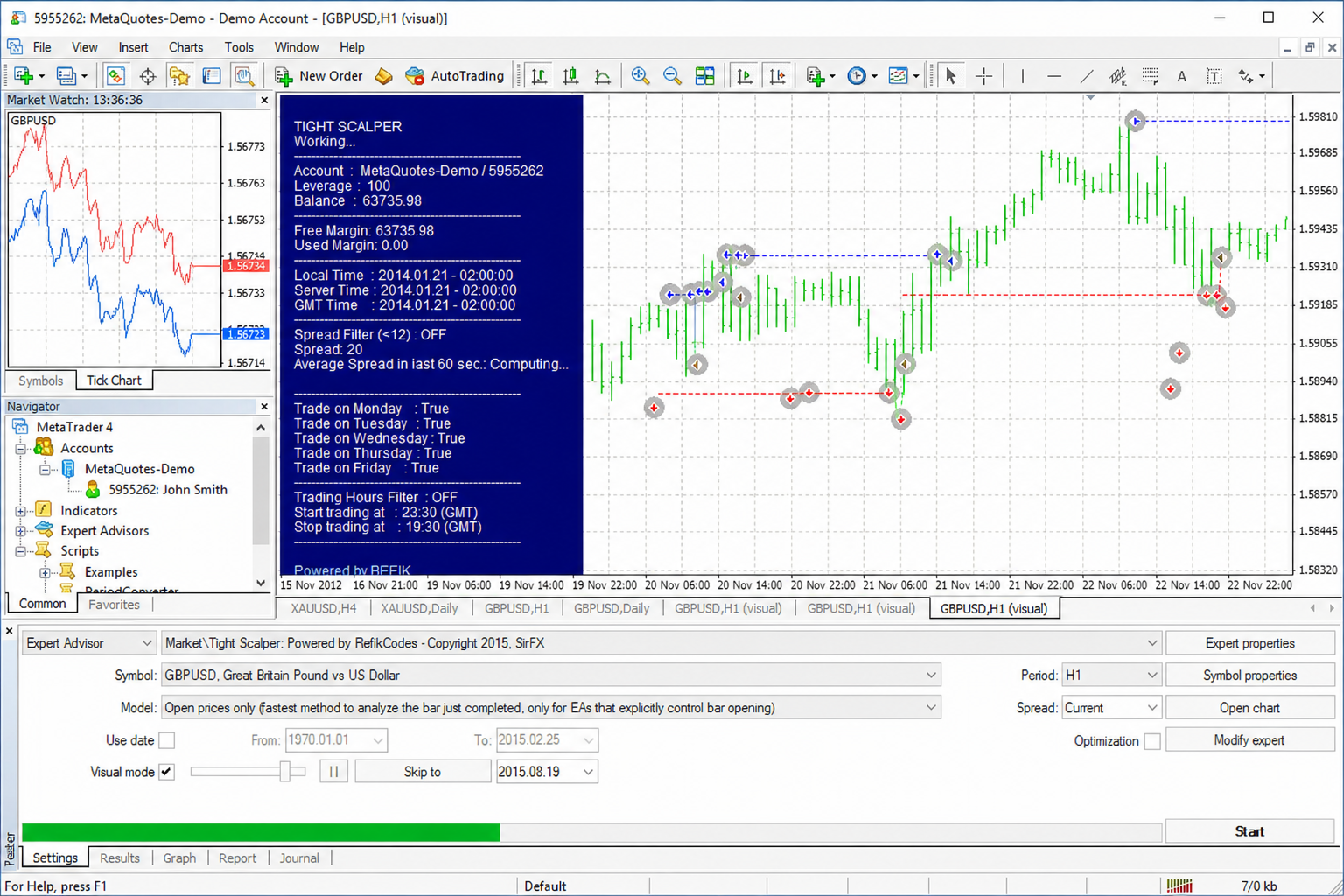Click the Zoom Out magnifier icon
Image resolution: width=1344 pixels, height=896 pixels.
click(x=672, y=76)
